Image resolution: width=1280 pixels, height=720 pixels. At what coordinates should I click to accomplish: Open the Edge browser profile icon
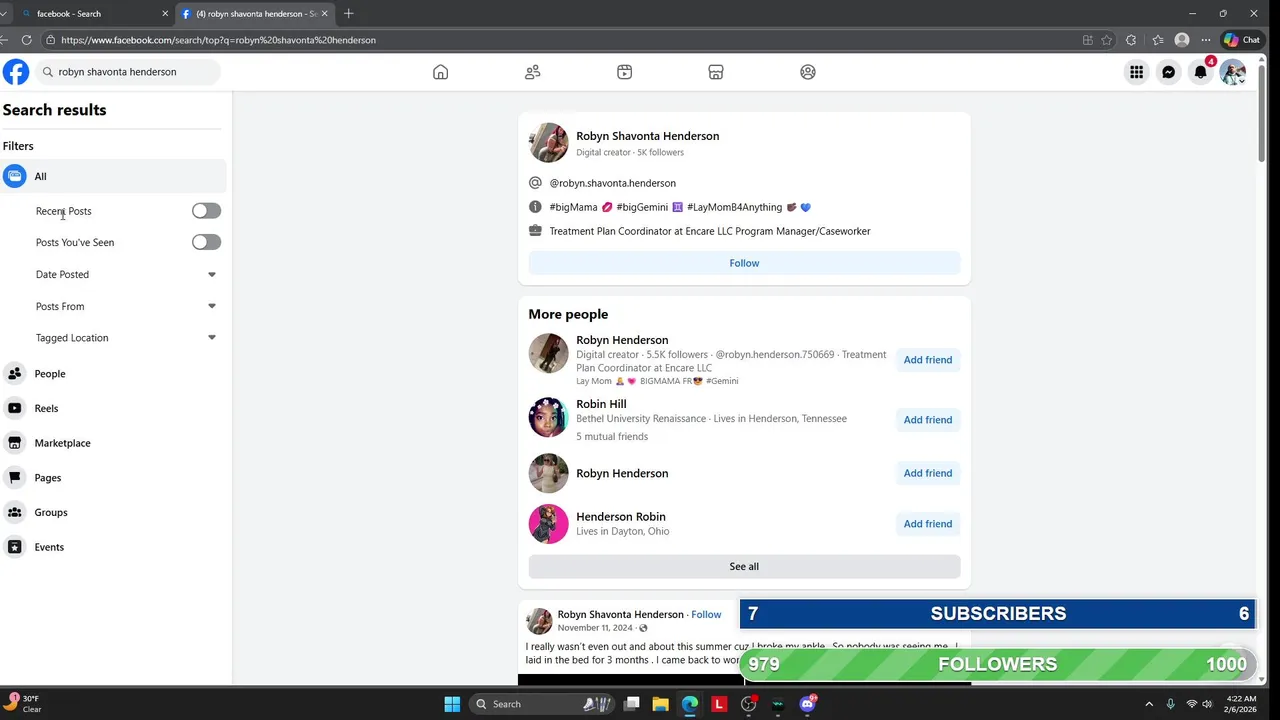pos(1182,40)
